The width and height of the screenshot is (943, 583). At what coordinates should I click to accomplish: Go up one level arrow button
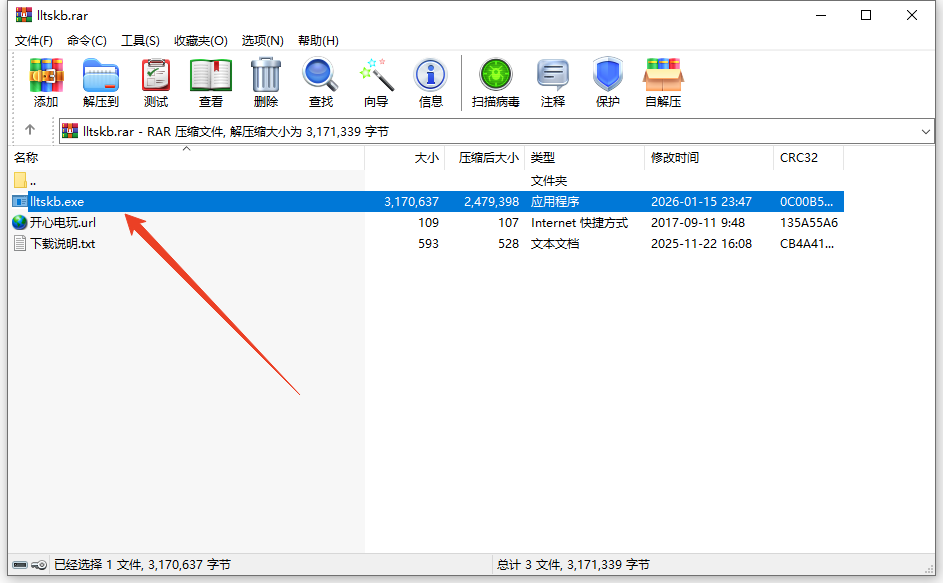[30, 130]
